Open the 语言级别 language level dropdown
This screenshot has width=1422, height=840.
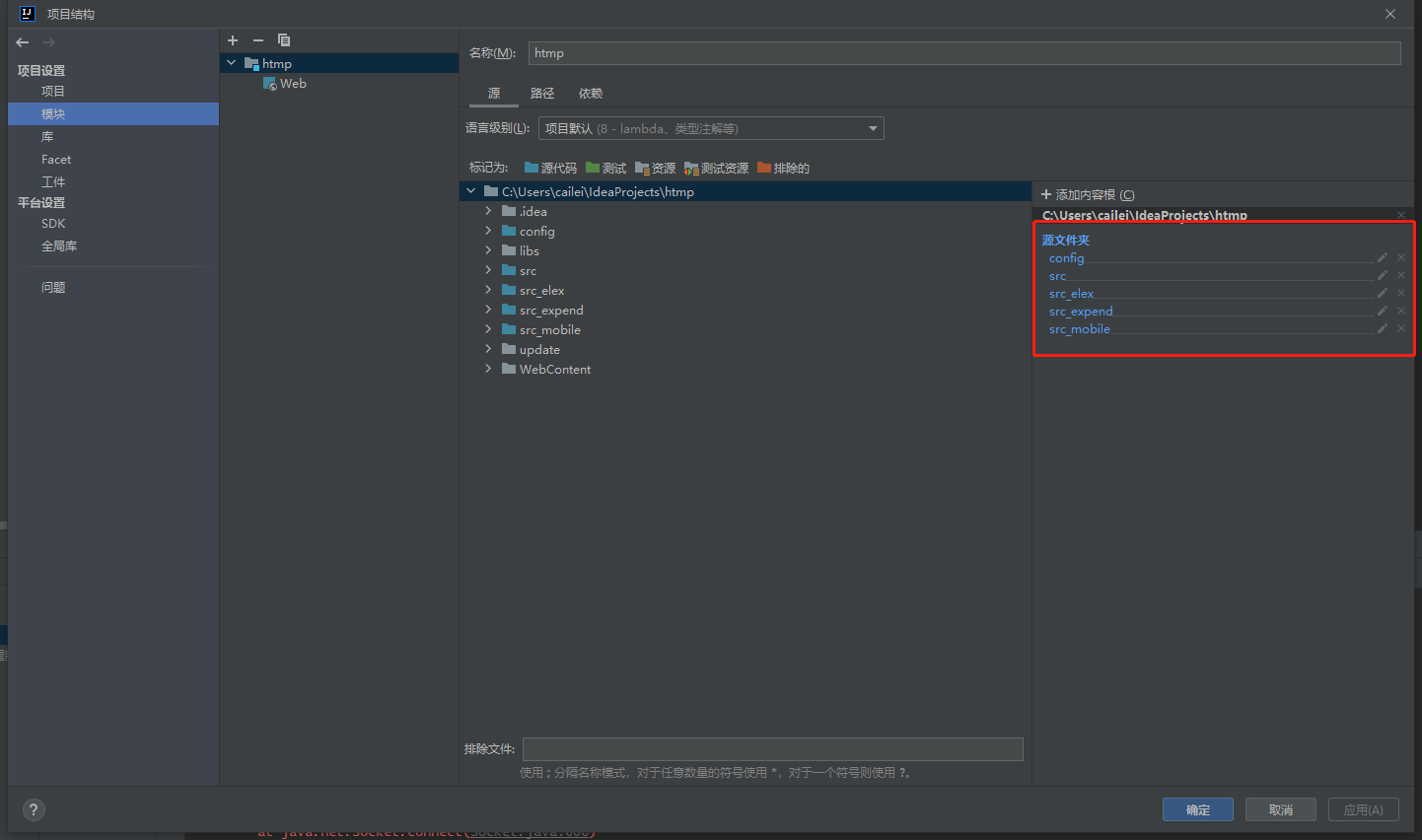711,128
